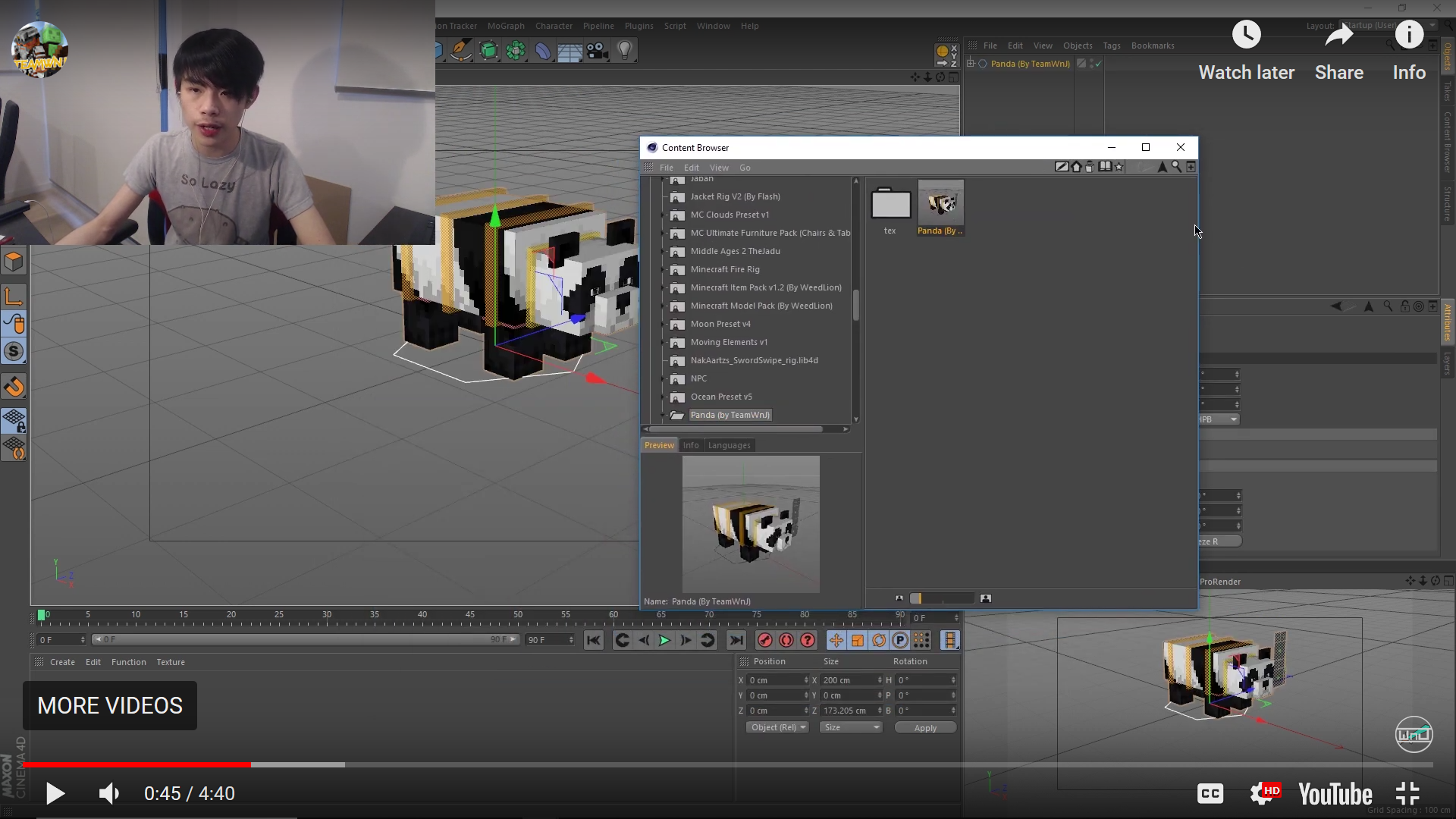The width and height of the screenshot is (1456, 819).
Task: Open the Size mode dropdown
Action: point(852,727)
